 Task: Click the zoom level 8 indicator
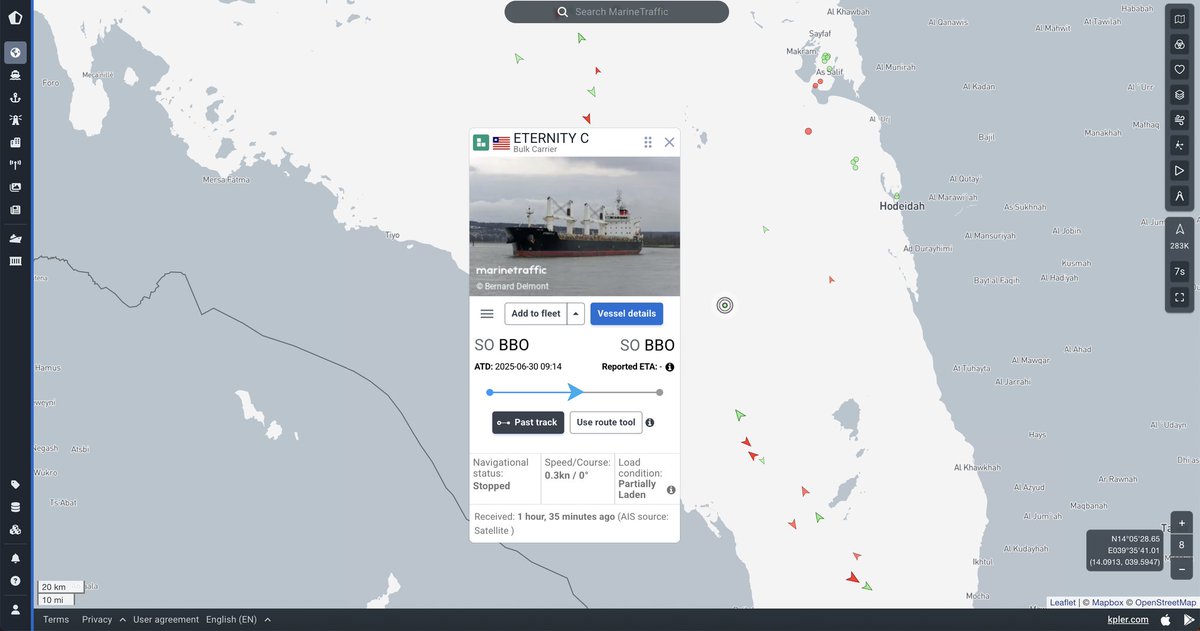click(1181, 546)
